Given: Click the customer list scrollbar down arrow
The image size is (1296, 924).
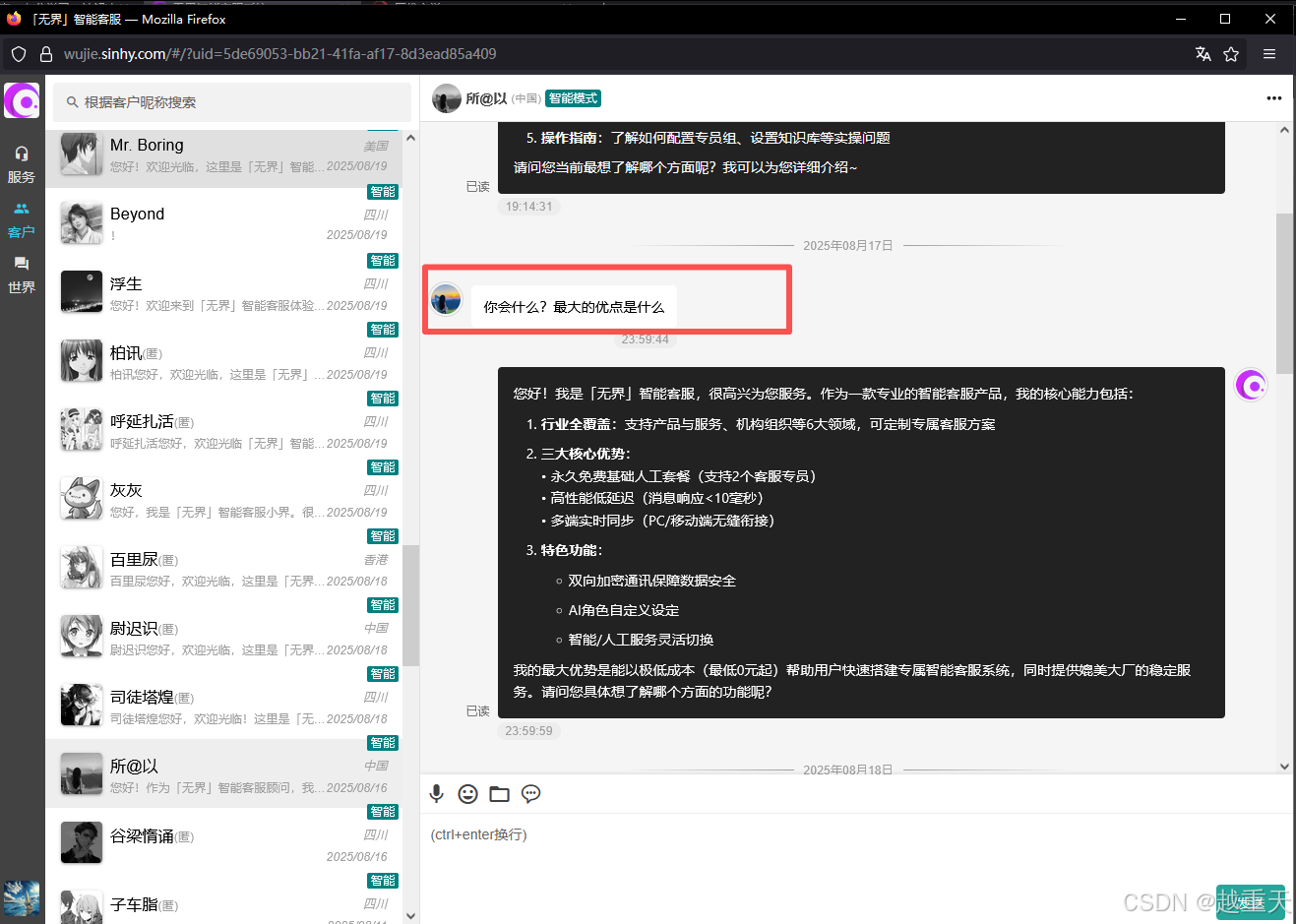Looking at the screenshot, I should point(410,916).
